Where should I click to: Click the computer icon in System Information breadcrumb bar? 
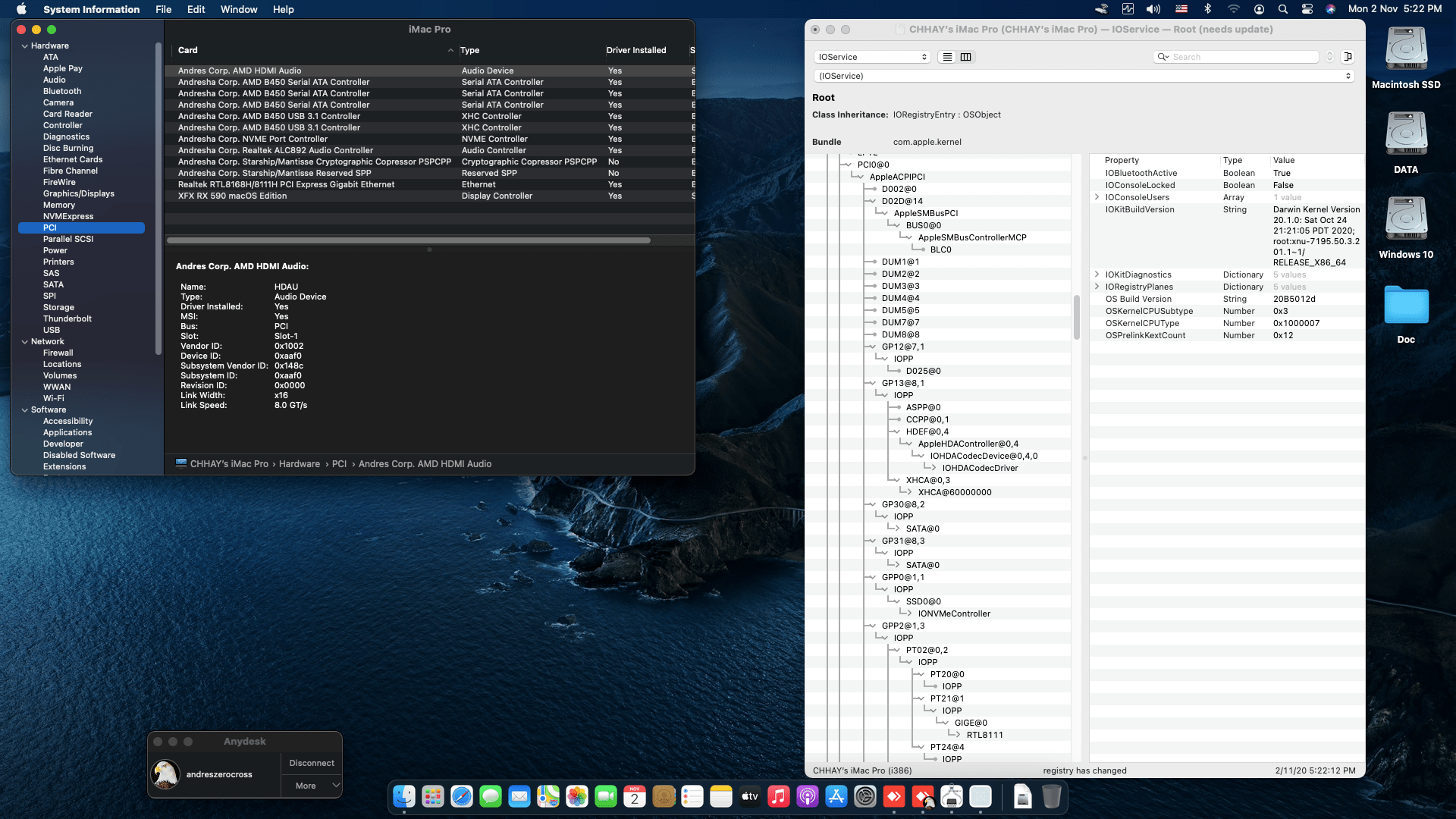(180, 463)
